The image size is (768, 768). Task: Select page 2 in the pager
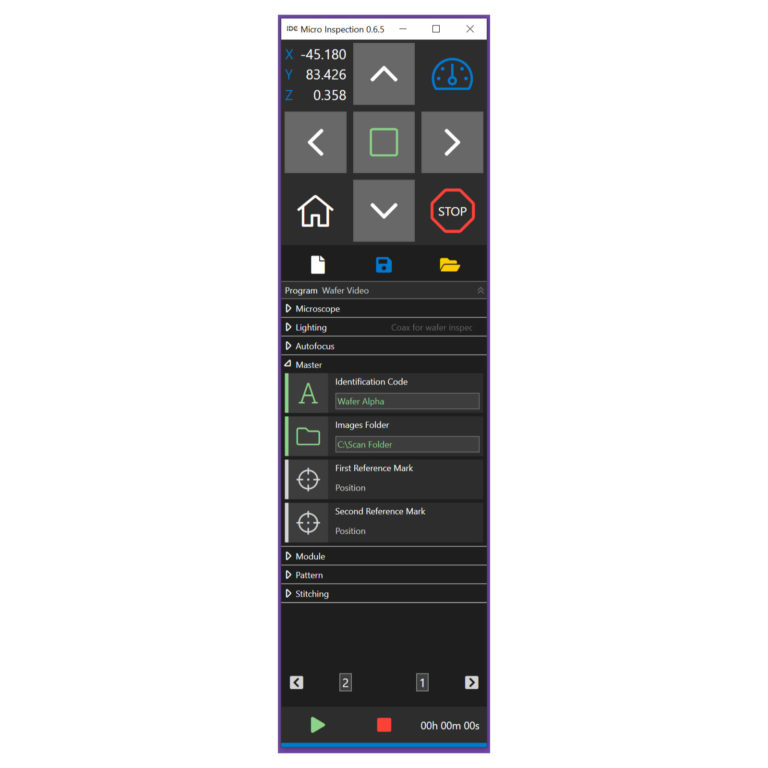click(345, 682)
